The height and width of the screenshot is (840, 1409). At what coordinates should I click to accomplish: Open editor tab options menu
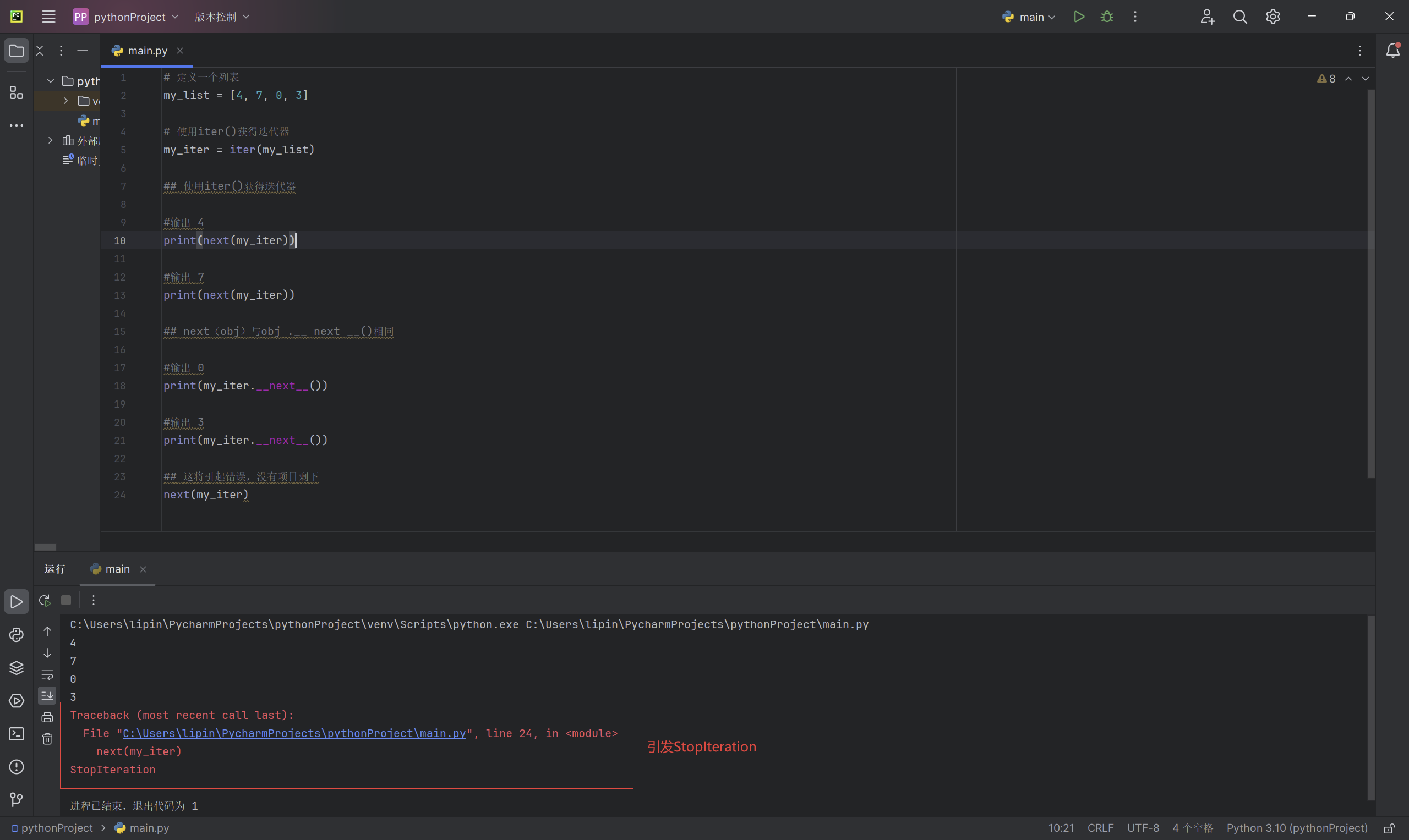pos(1359,51)
